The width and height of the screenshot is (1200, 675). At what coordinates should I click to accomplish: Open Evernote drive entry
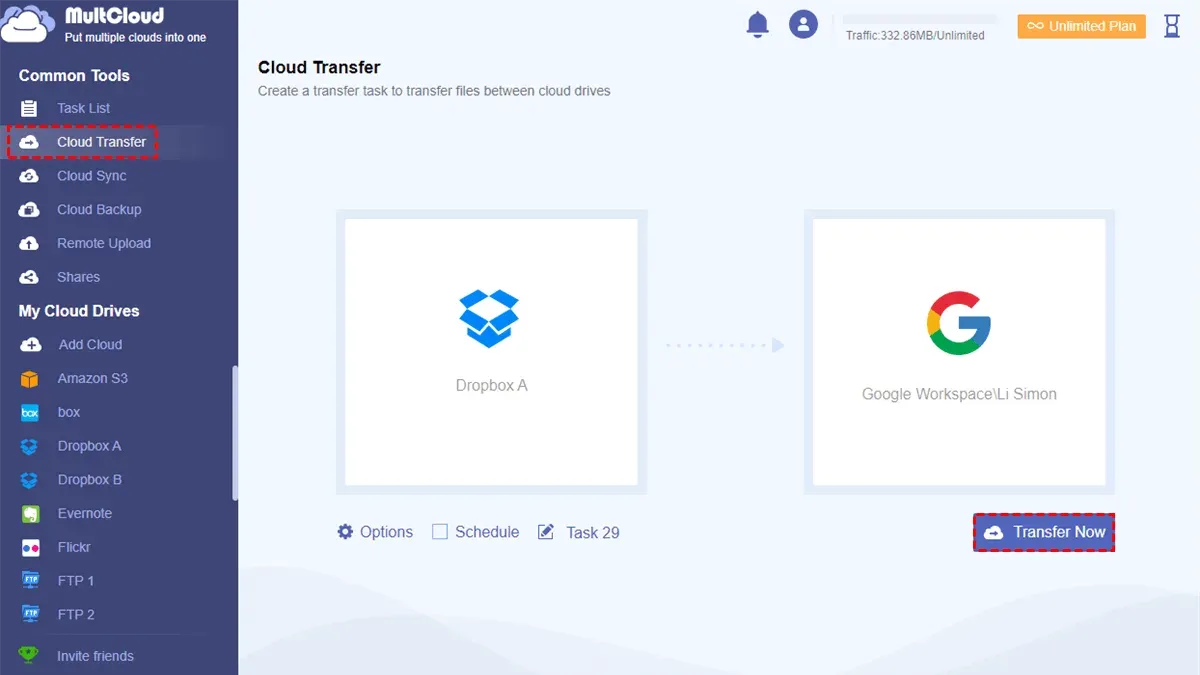click(x=84, y=514)
